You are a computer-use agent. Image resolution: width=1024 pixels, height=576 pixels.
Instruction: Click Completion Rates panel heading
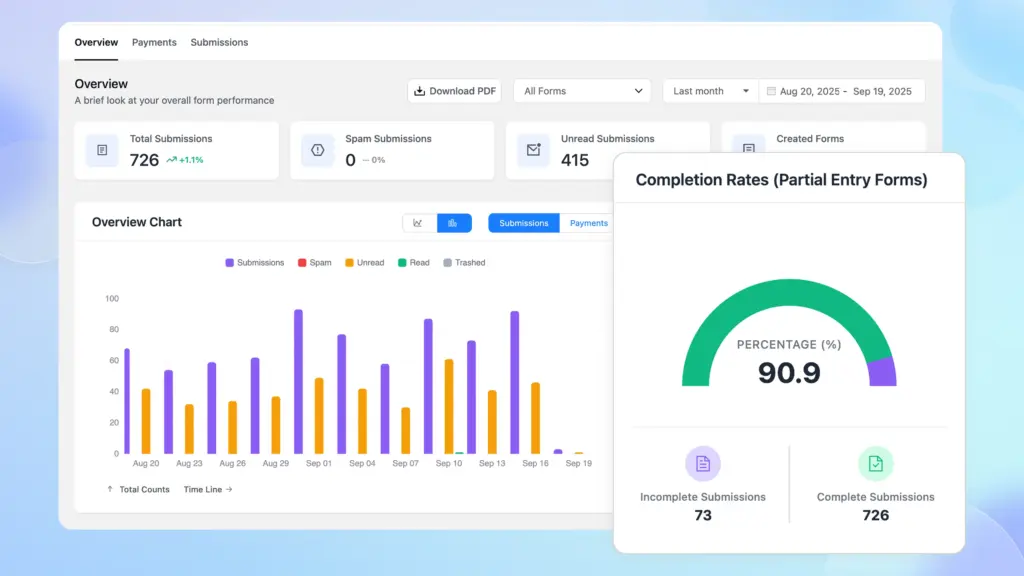pyautogui.click(x=781, y=180)
